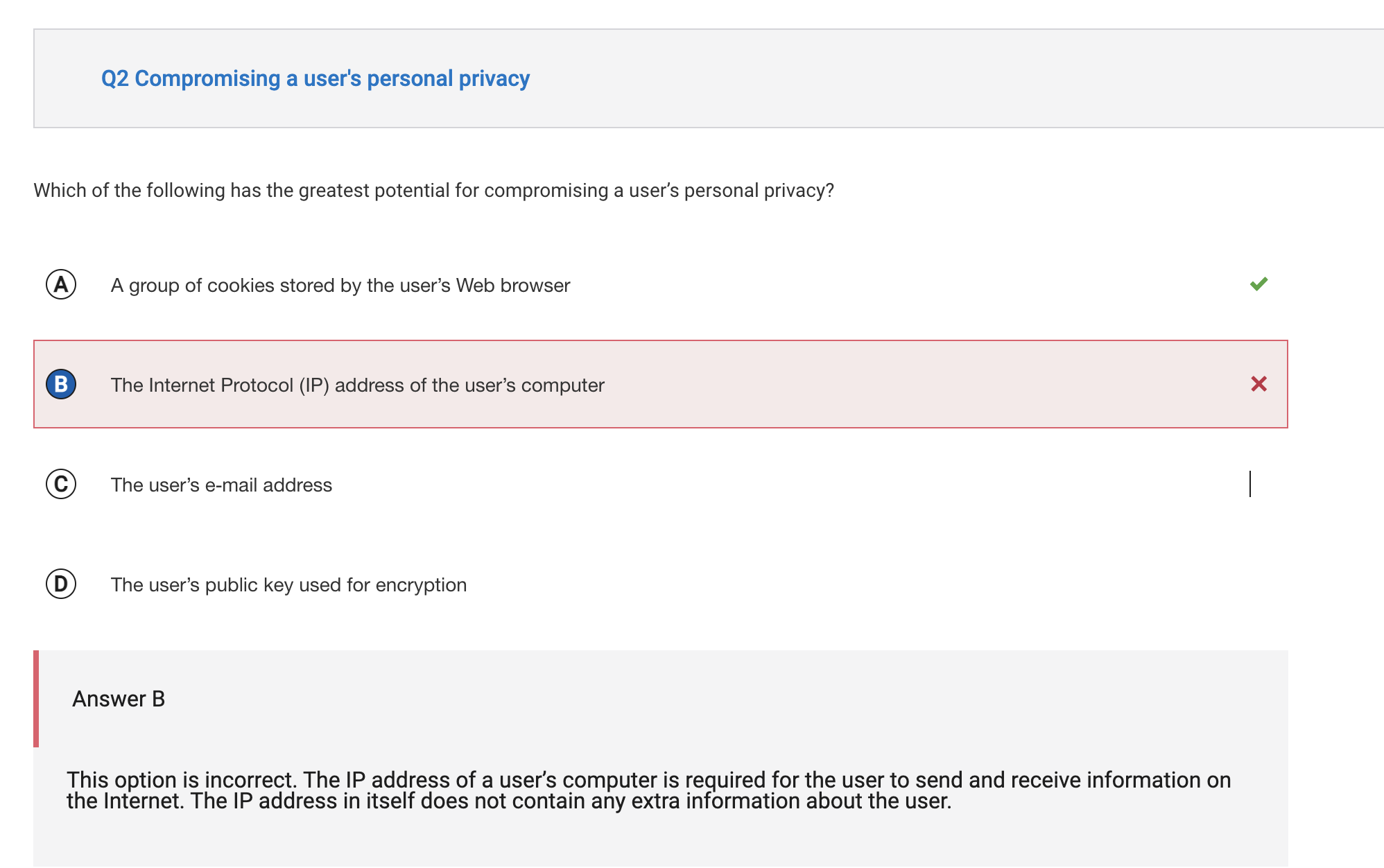The image size is (1384, 868).
Task: Click the grey Q2 question header panel
Action: coord(709,78)
